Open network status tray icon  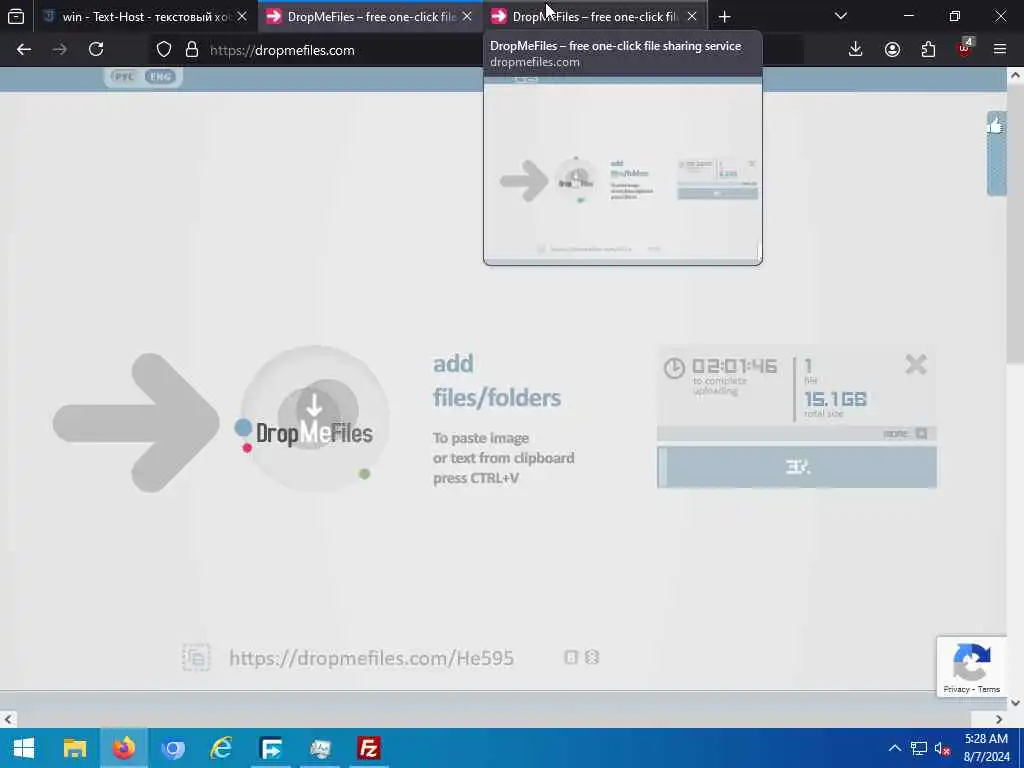tap(919, 748)
